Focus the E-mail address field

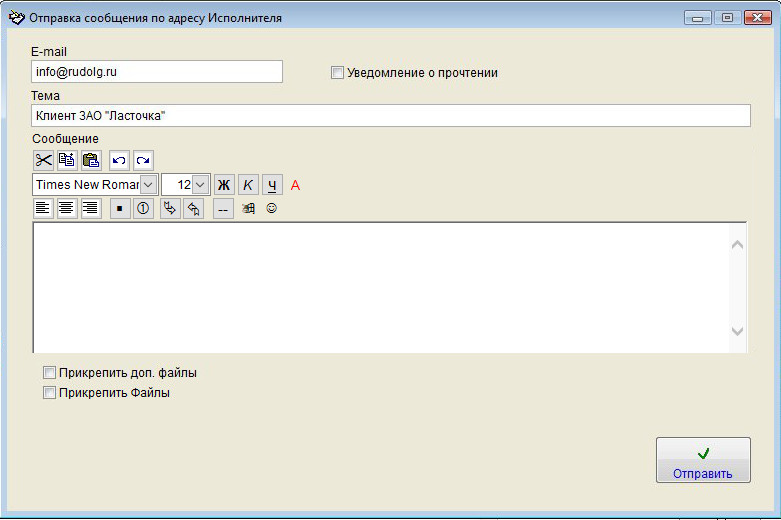pos(157,72)
